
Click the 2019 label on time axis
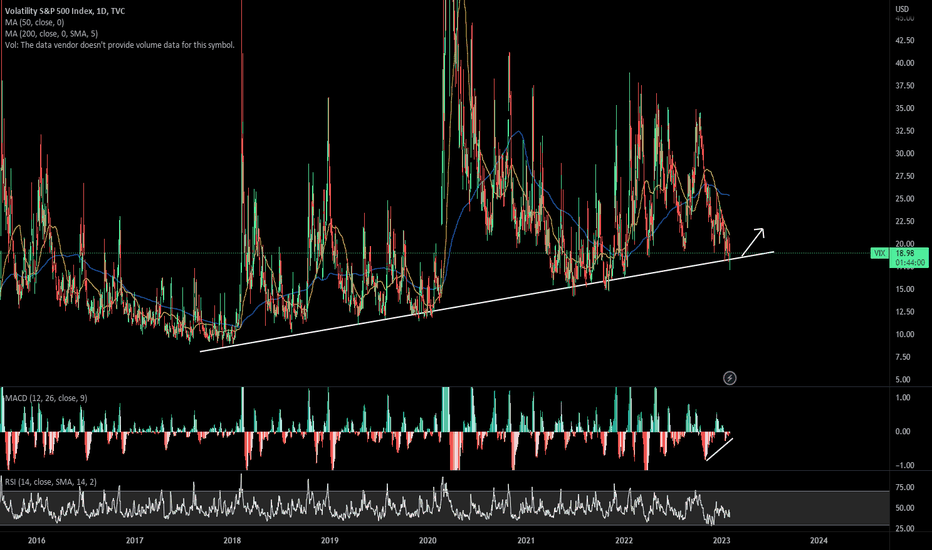tap(330, 540)
